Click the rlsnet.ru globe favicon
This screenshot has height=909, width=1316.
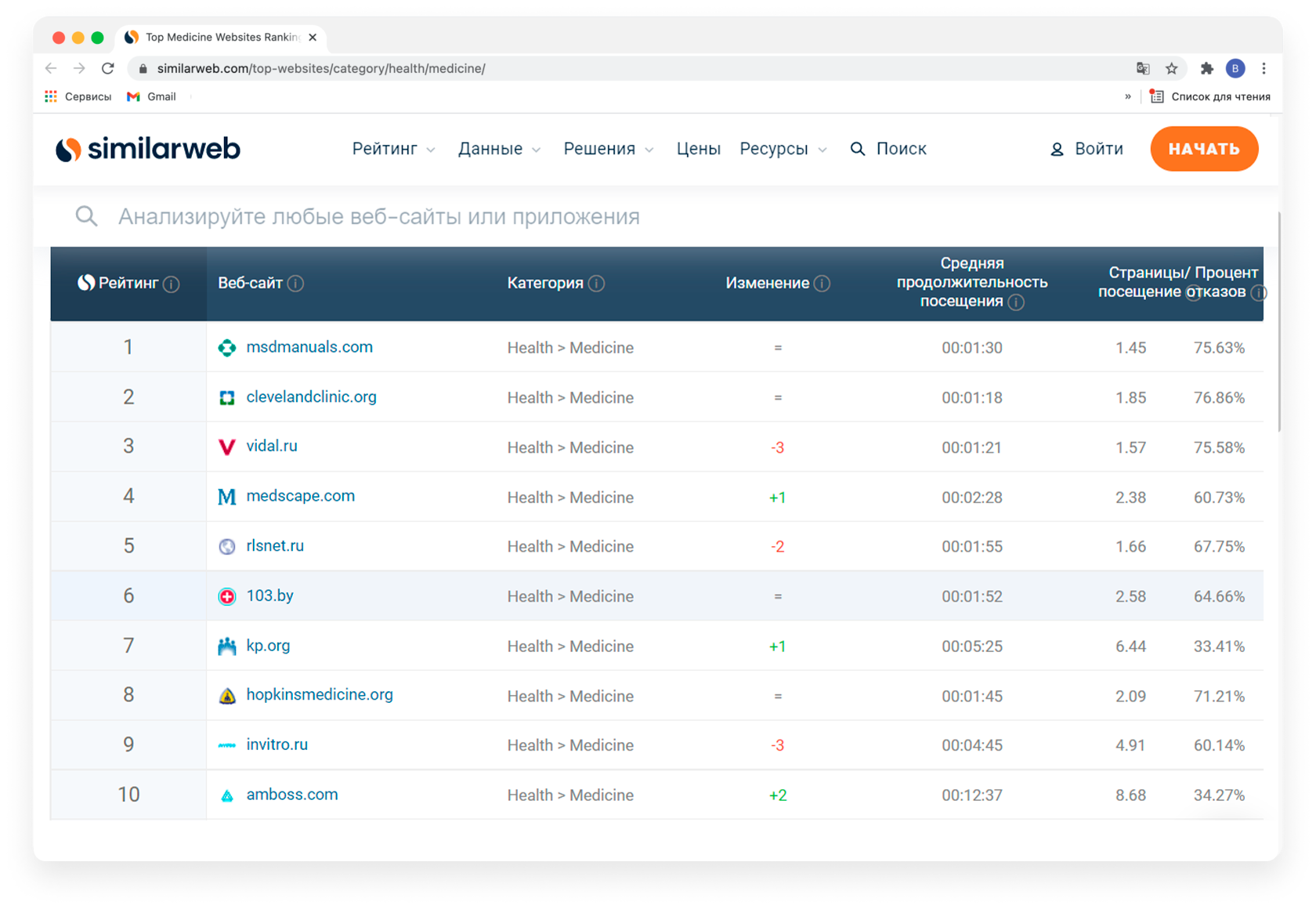click(227, 547)
